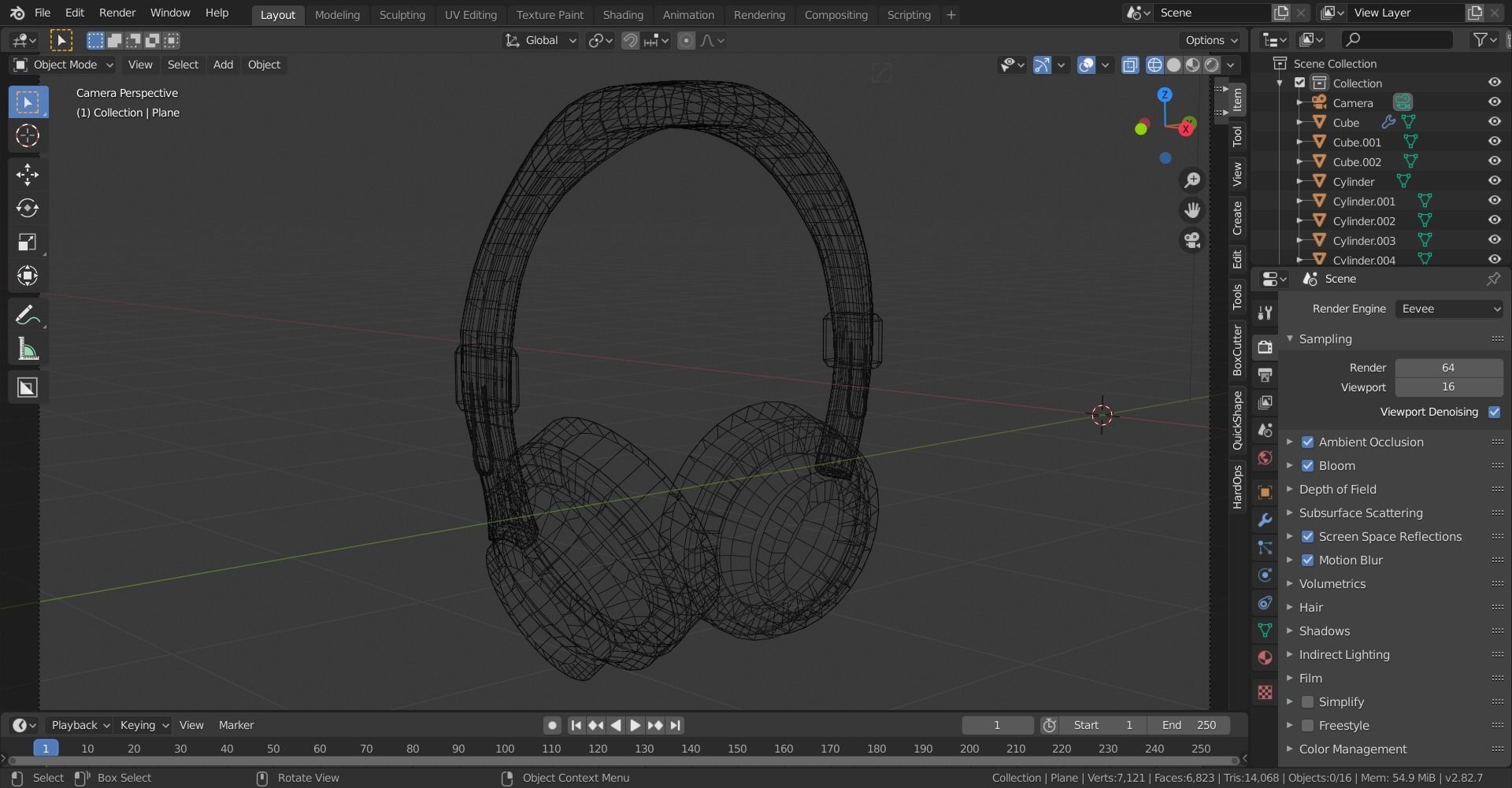Open the Object Data properties tab icon
Screen dimensions: 1512x788
pyautogui.click(x=1265, y=631)
